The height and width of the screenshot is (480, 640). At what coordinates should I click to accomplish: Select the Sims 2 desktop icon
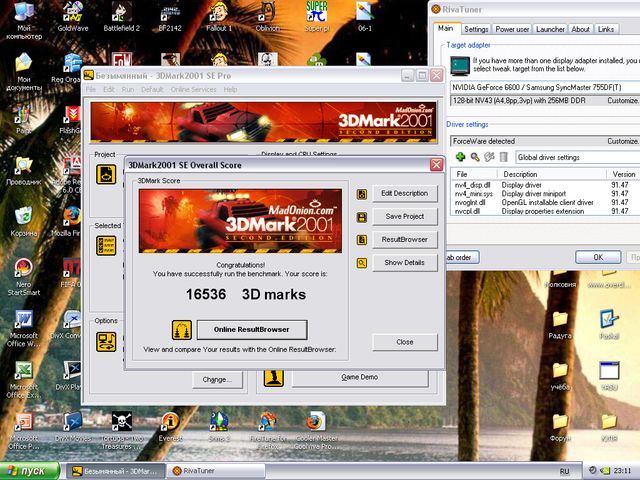pyautogui.click(x=219, y=427)
